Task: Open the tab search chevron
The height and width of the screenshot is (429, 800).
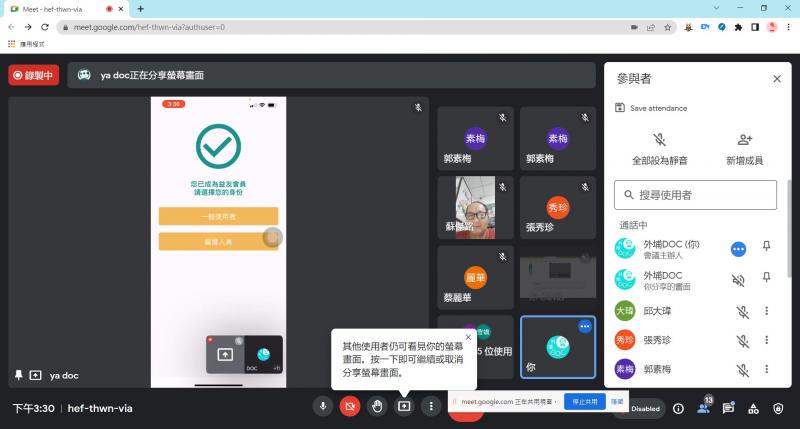Action: click(x=716, y=8)
